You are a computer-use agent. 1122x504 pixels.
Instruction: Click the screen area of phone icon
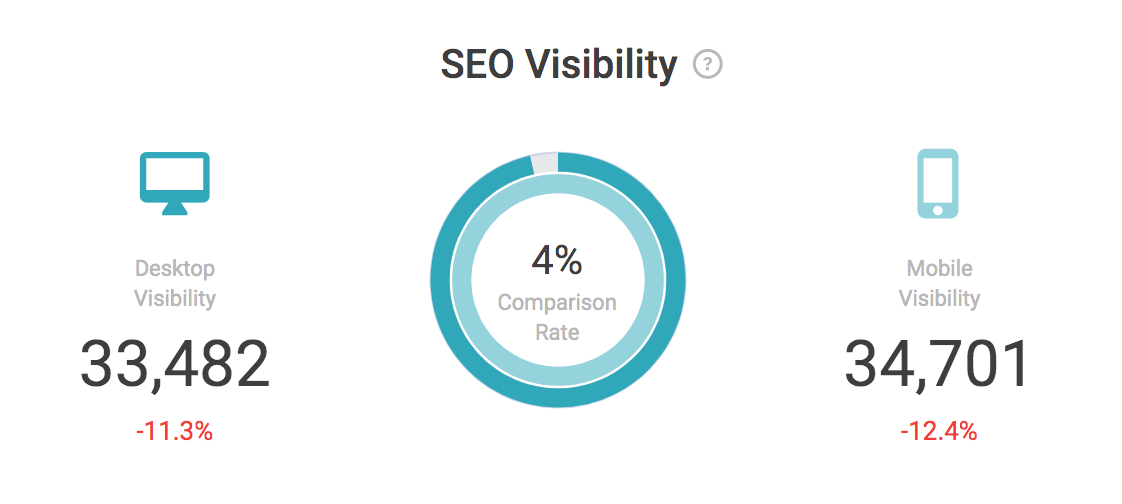[x=938, y=180]
